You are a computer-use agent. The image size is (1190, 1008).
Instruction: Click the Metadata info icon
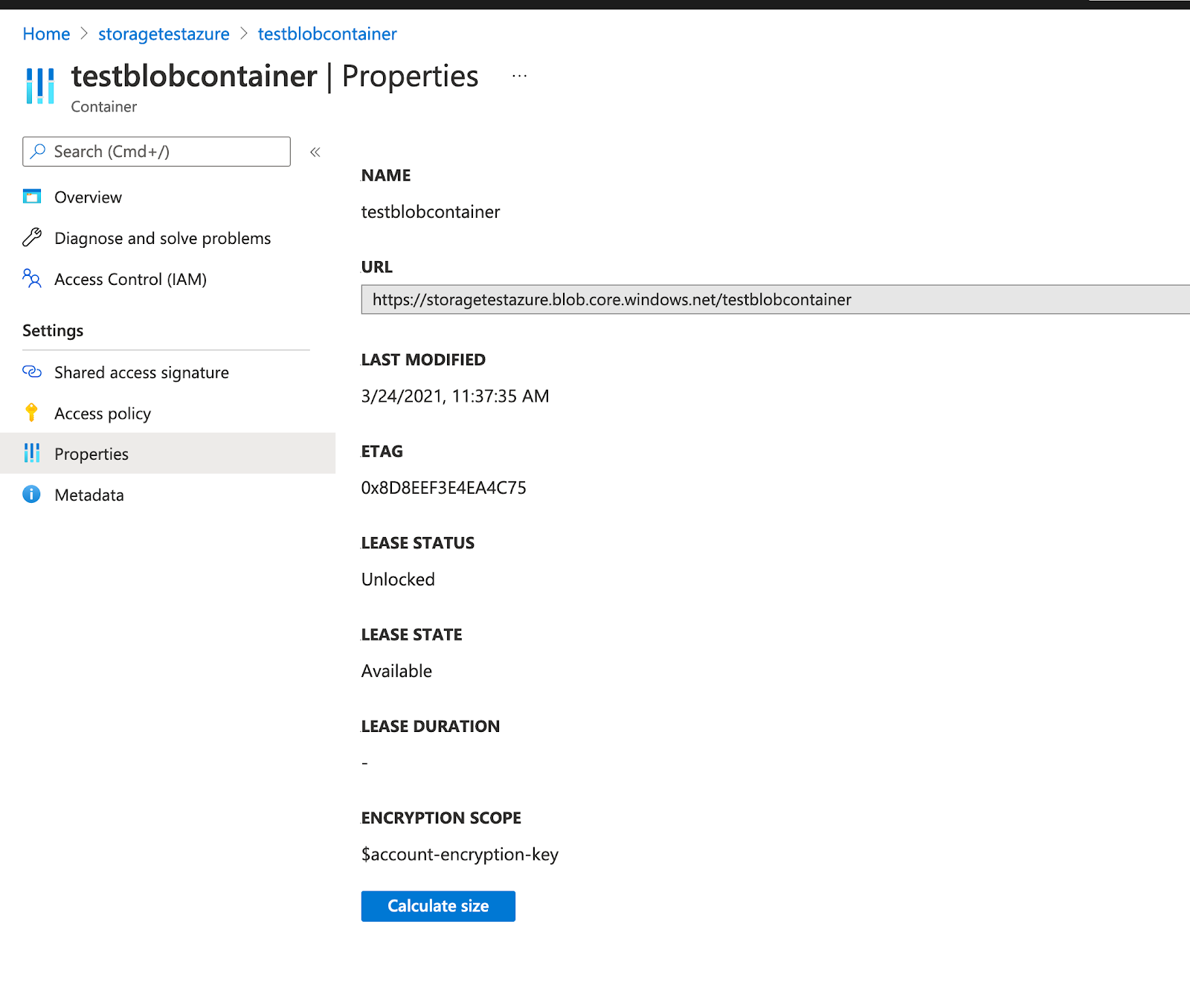(31, 494)
